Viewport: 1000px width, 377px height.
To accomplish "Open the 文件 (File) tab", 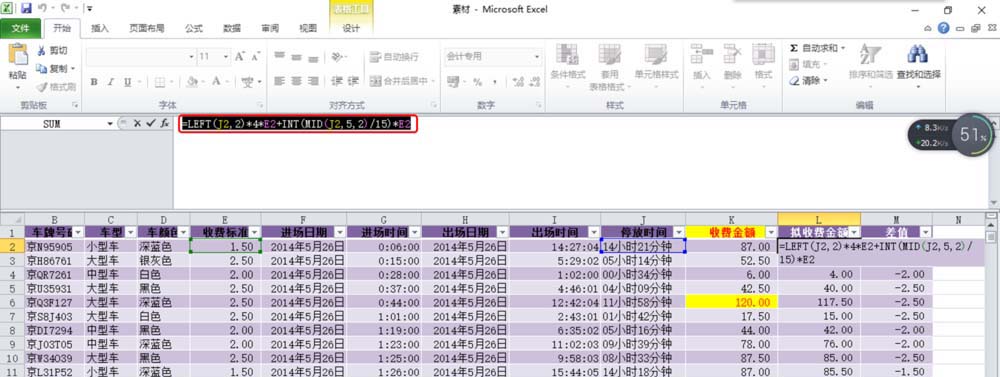I will pyautogui.click(x=20, y=28).
